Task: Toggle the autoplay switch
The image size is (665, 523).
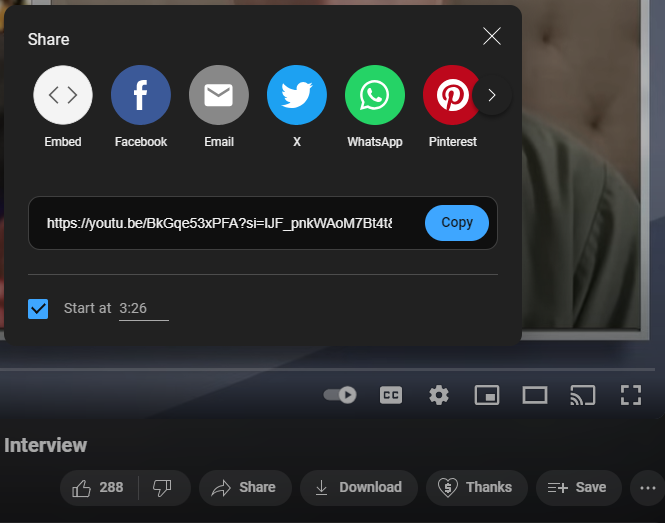Action: (340, 395)
